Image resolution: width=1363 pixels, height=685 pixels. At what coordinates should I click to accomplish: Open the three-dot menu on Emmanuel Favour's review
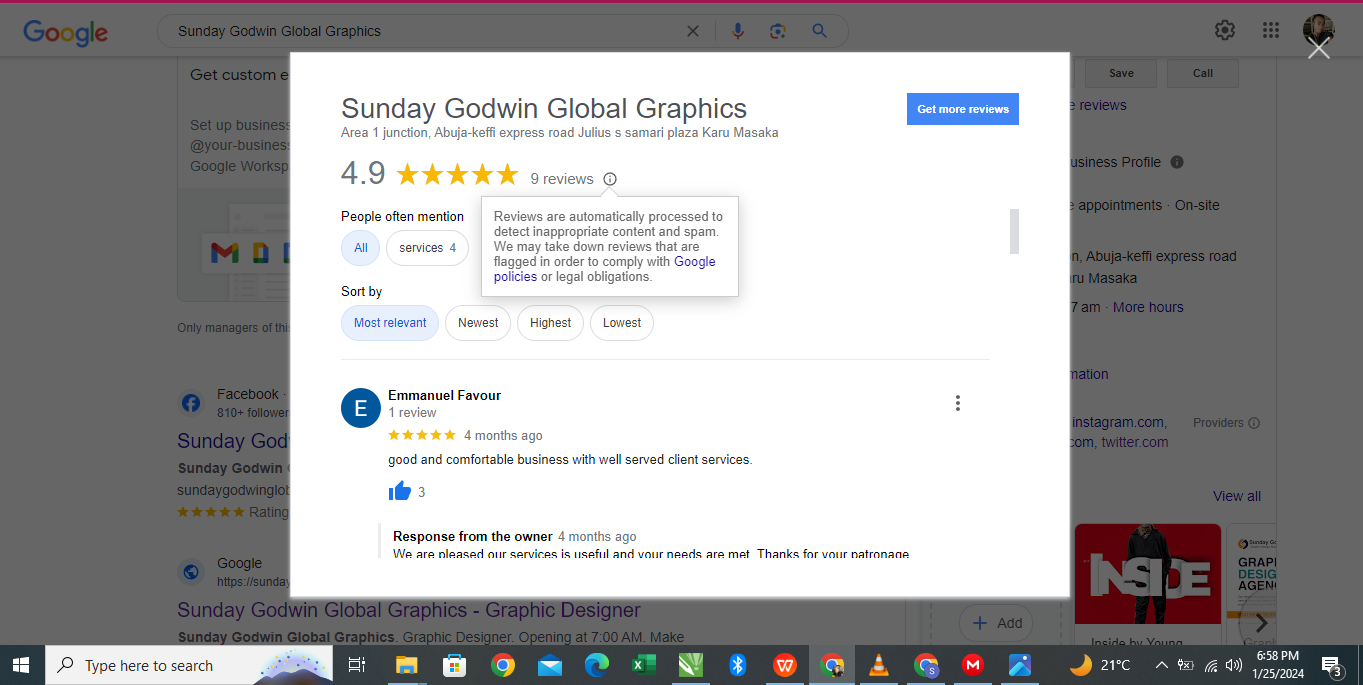pos(957,403)
